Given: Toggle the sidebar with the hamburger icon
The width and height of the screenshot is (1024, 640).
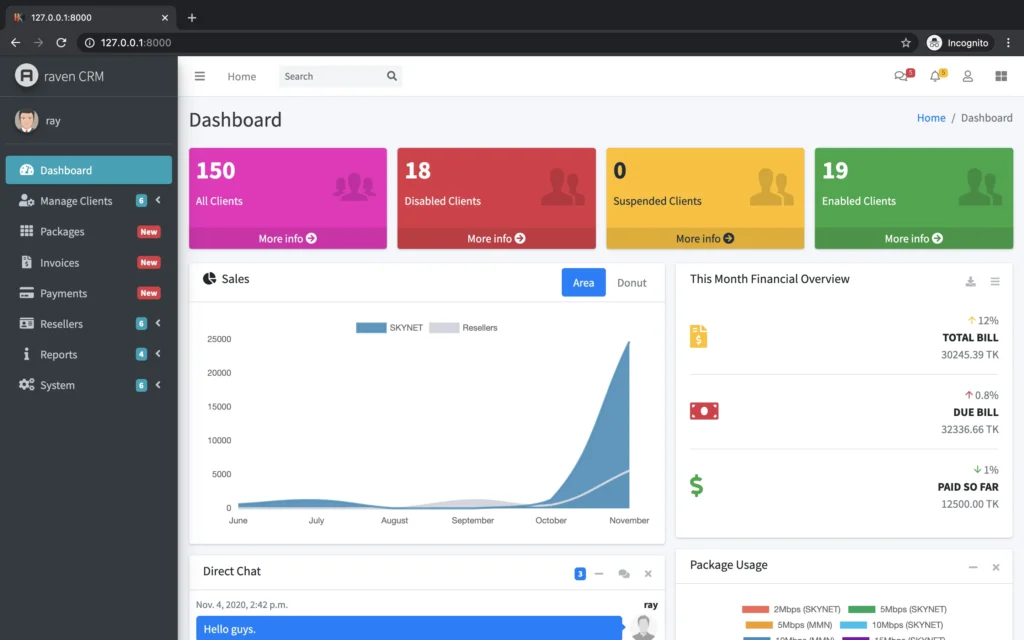Looking at the screenshot, I should (x=200, y=76).
